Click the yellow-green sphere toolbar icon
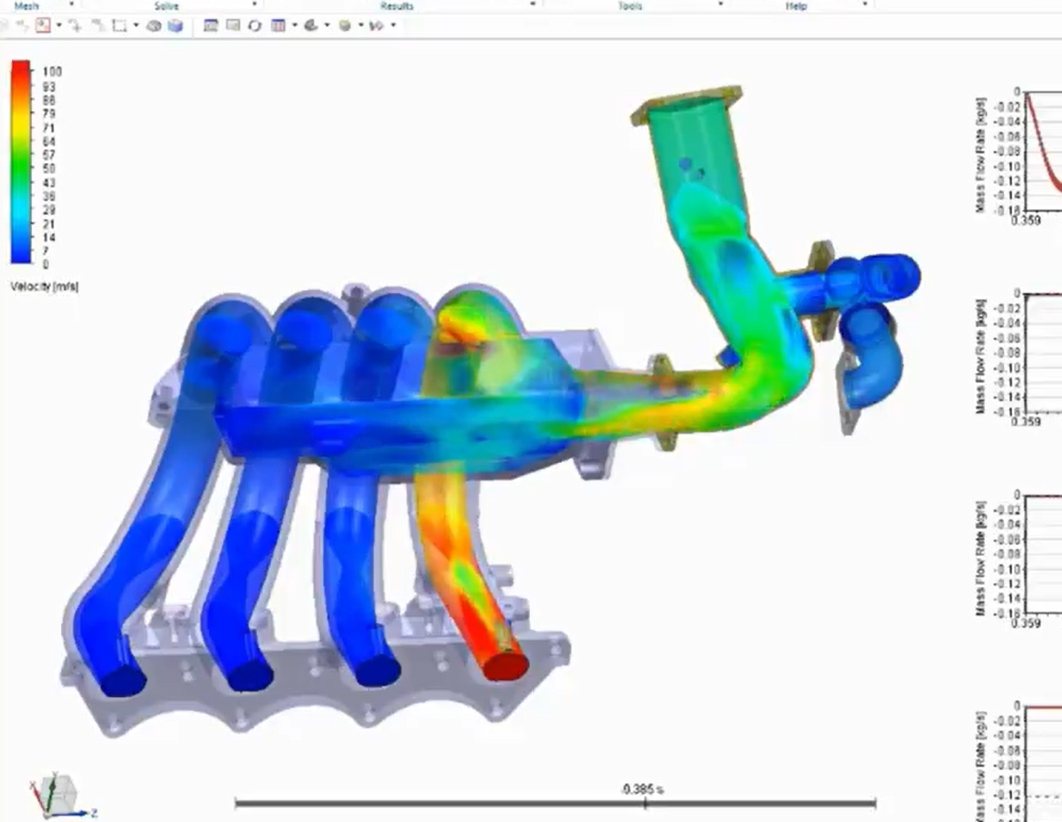This screenshot has height=822, width=1062. [345, 26]
